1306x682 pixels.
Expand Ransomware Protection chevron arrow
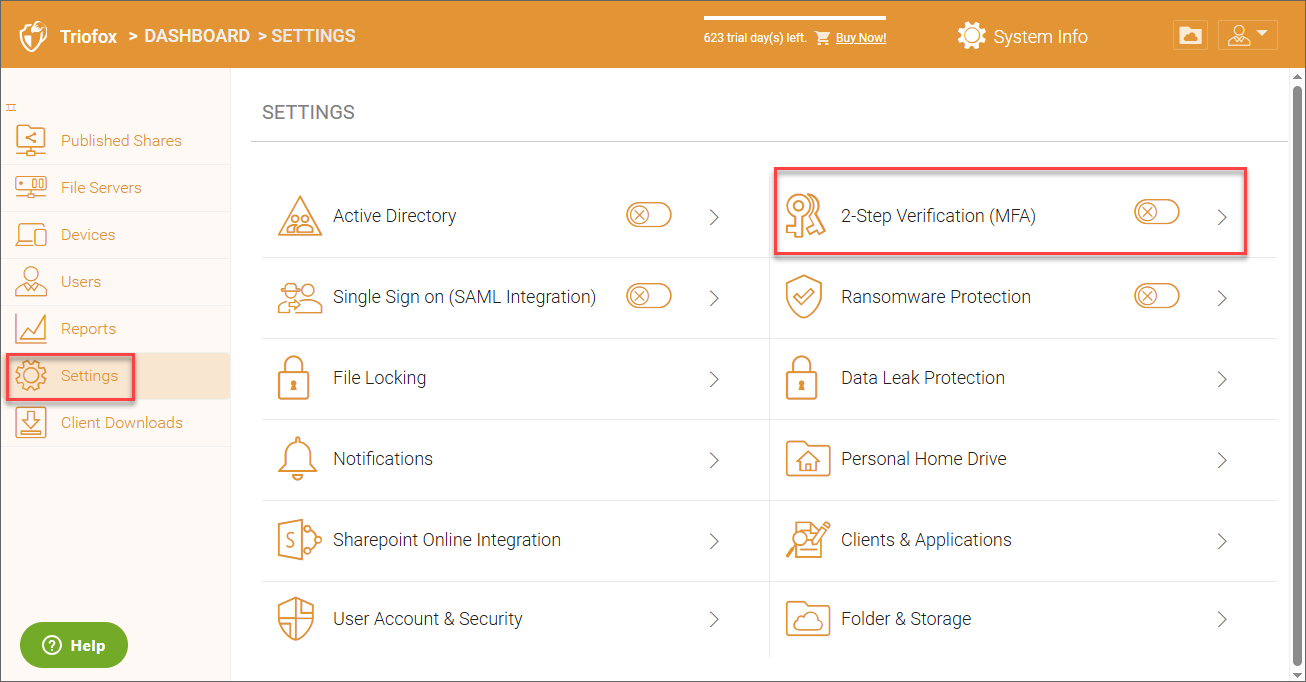coord(1222,298)
